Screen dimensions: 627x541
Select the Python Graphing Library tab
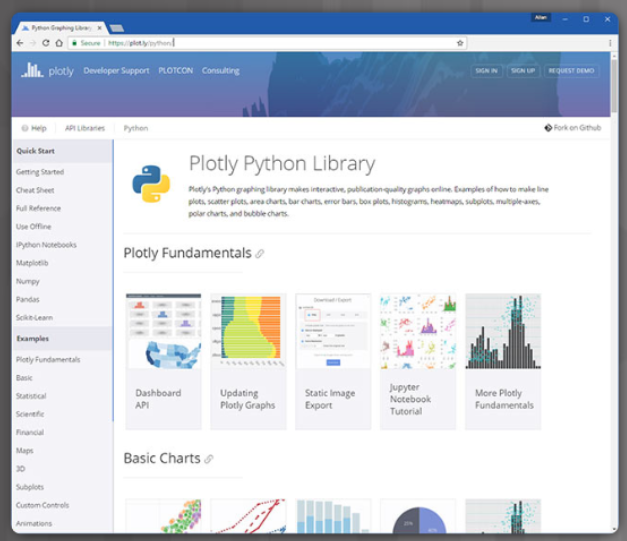pos(61,28)
